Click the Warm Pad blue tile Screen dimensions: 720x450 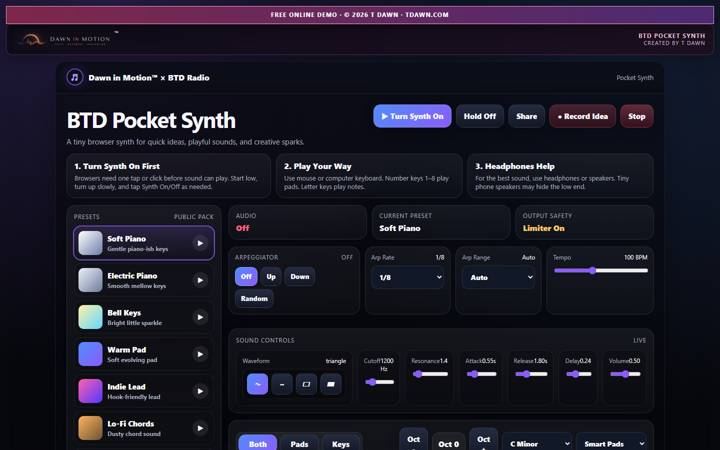(x=90, y=354)
